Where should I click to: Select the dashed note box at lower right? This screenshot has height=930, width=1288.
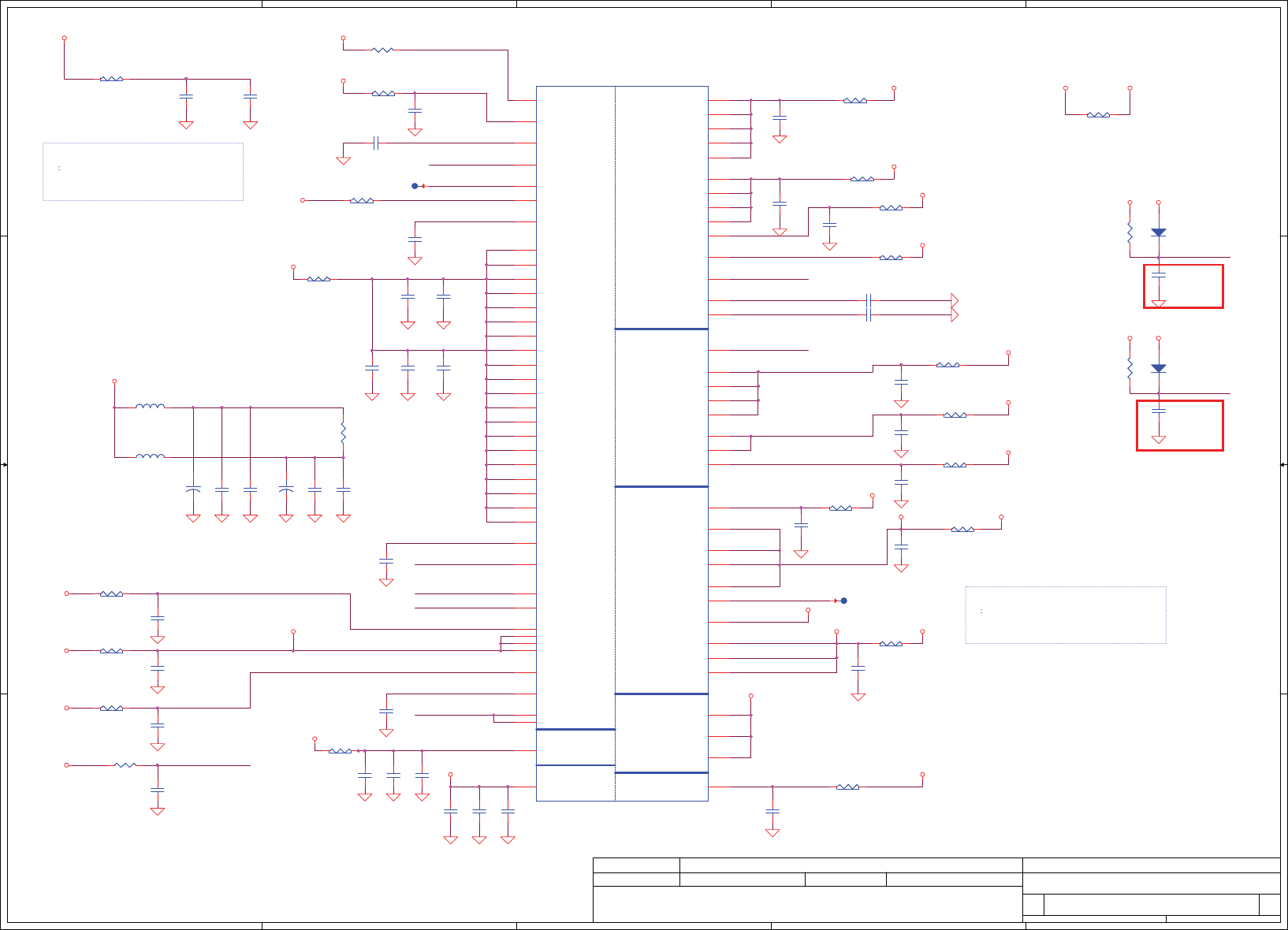[1066, 615]
